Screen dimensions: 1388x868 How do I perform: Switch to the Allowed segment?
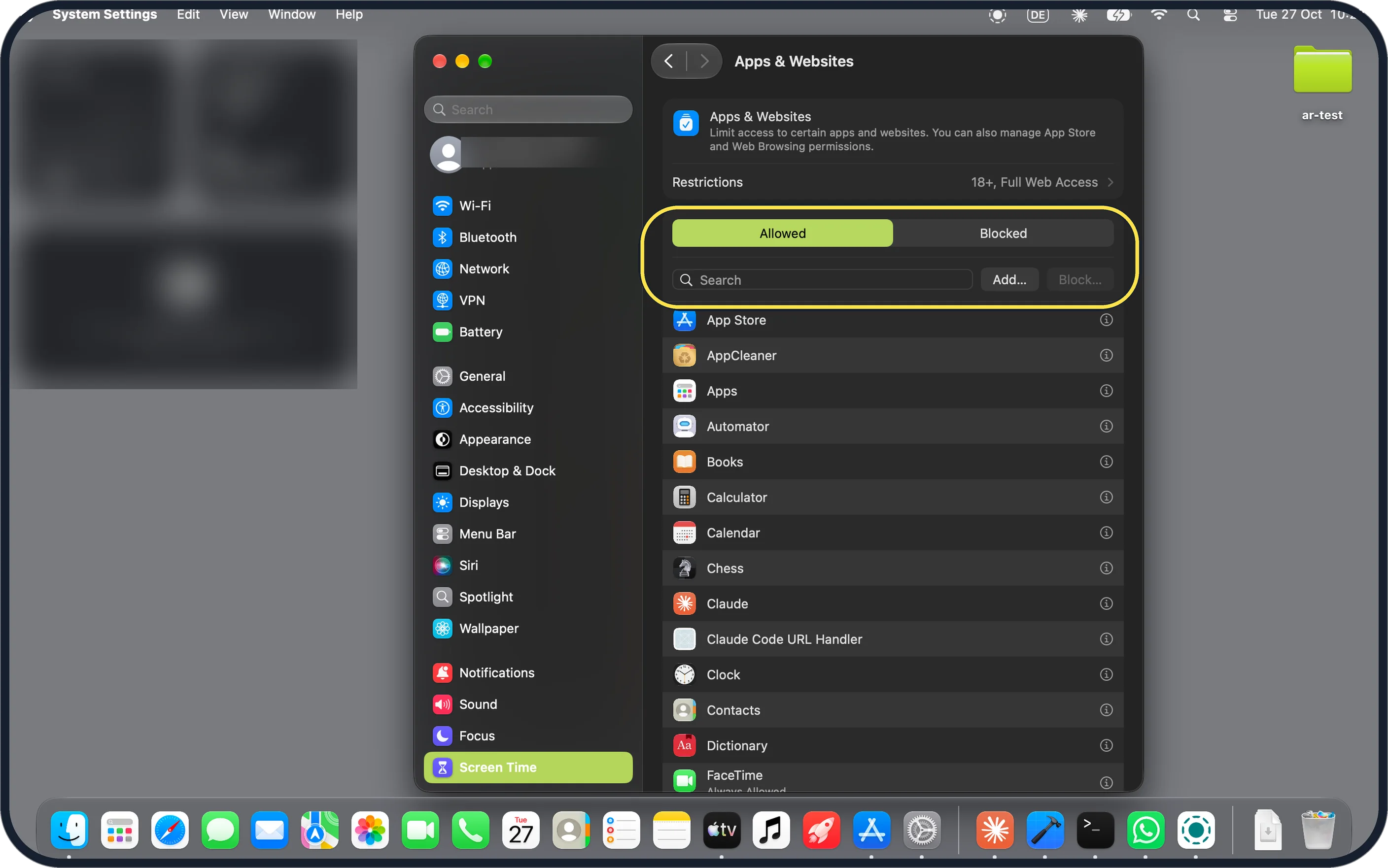[782, 234]
